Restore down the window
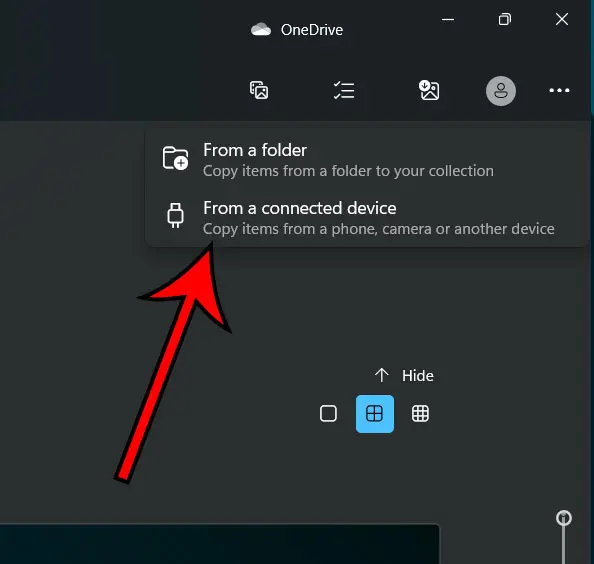594x564 pixels. click(x=505, y=19)
